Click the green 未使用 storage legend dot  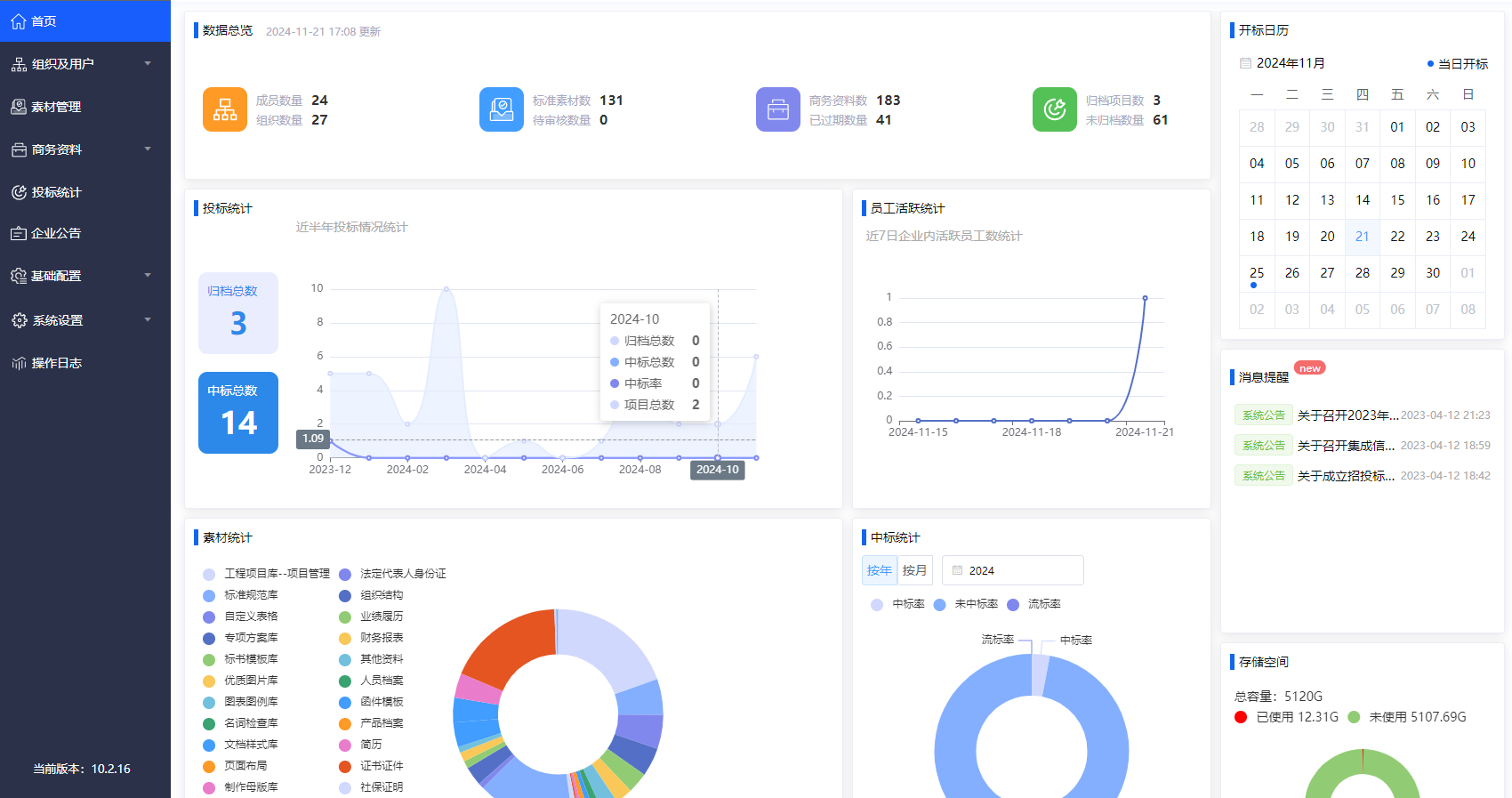pos(1354,717)
